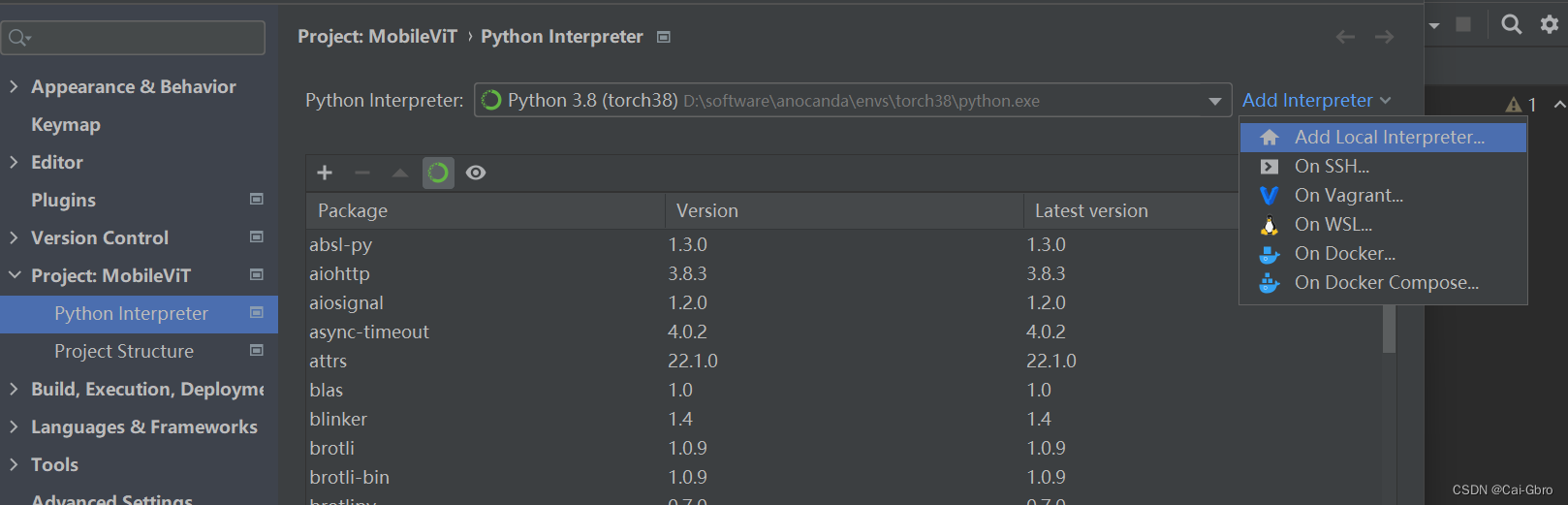
Task: Click project-level icon beside Project Structure
Action: (x=257, y=351)
